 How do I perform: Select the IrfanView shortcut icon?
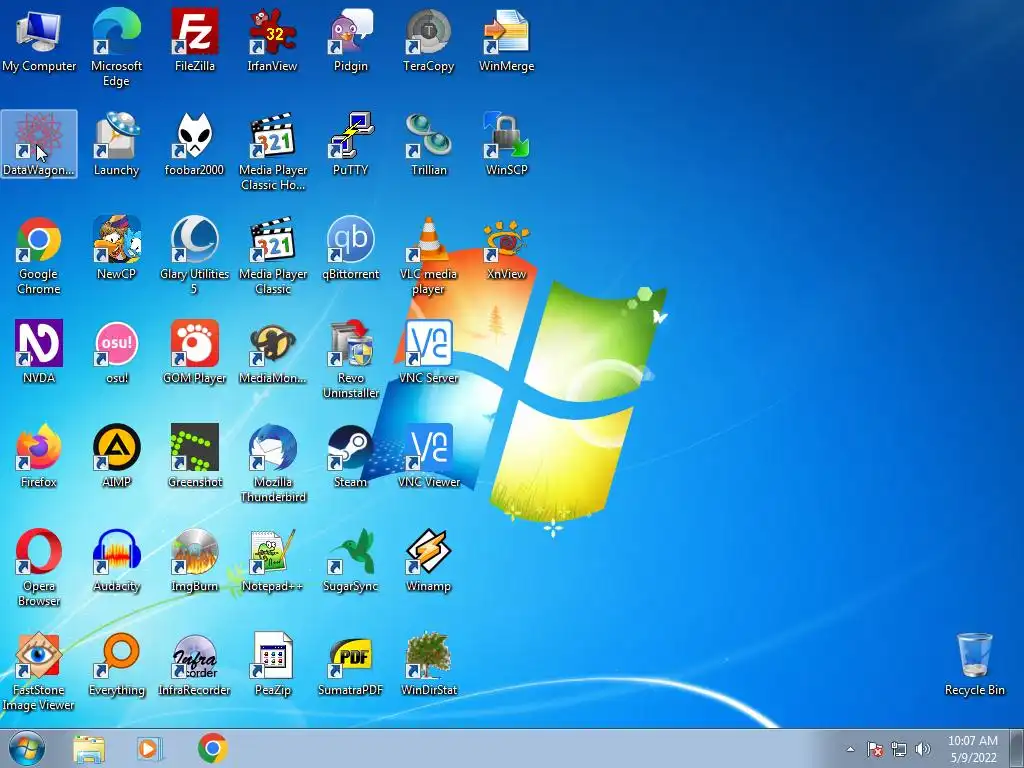click(272, 40)
